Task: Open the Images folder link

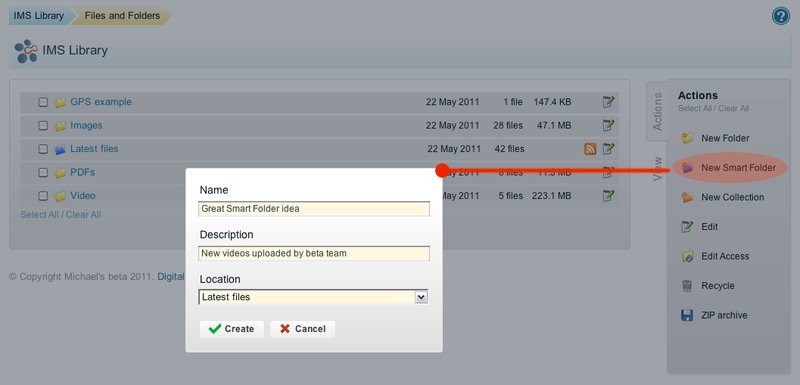Action: click(86, 125)
